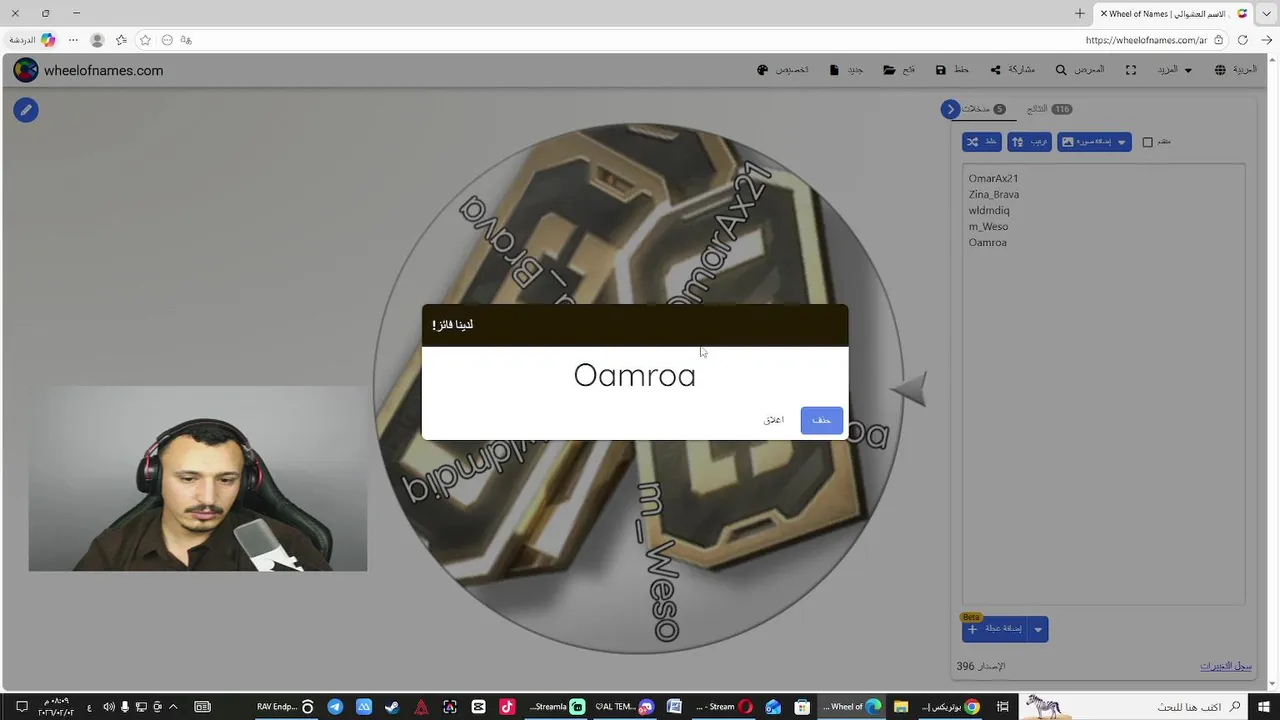The width and height of the screenshot is (1280, 720).
Task: Open a saved wheel via folder icon
Action: [899, 70]
